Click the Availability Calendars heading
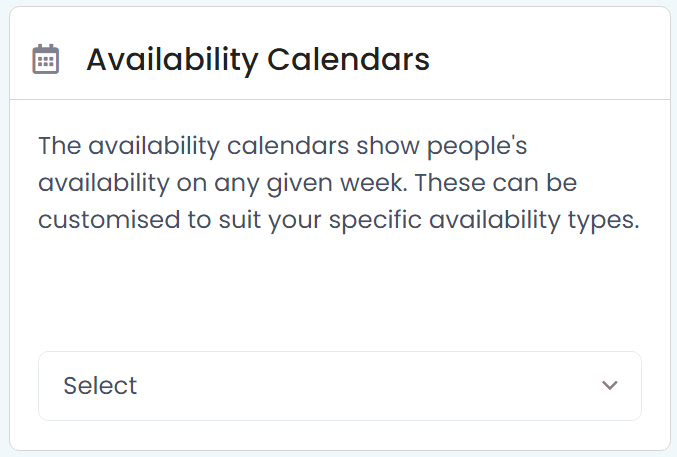Screen dimensions: 677x457 click(258, 59)
